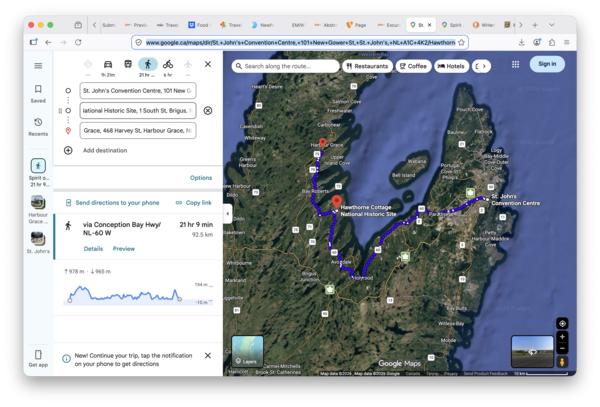Switch to the Page browser tab
The height and width of the screenshot is (407, 600).
pyautogui.click(x=357, y=25)
